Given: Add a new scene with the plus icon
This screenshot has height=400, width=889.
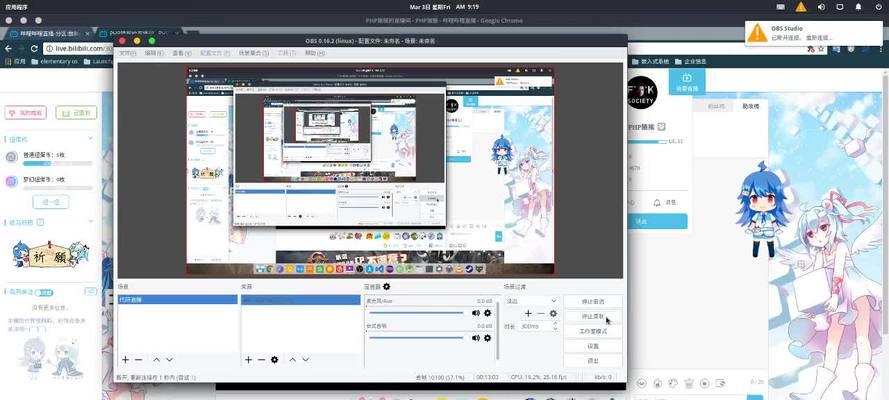Looking at the screenshot, I should click(x=125, y=360).
